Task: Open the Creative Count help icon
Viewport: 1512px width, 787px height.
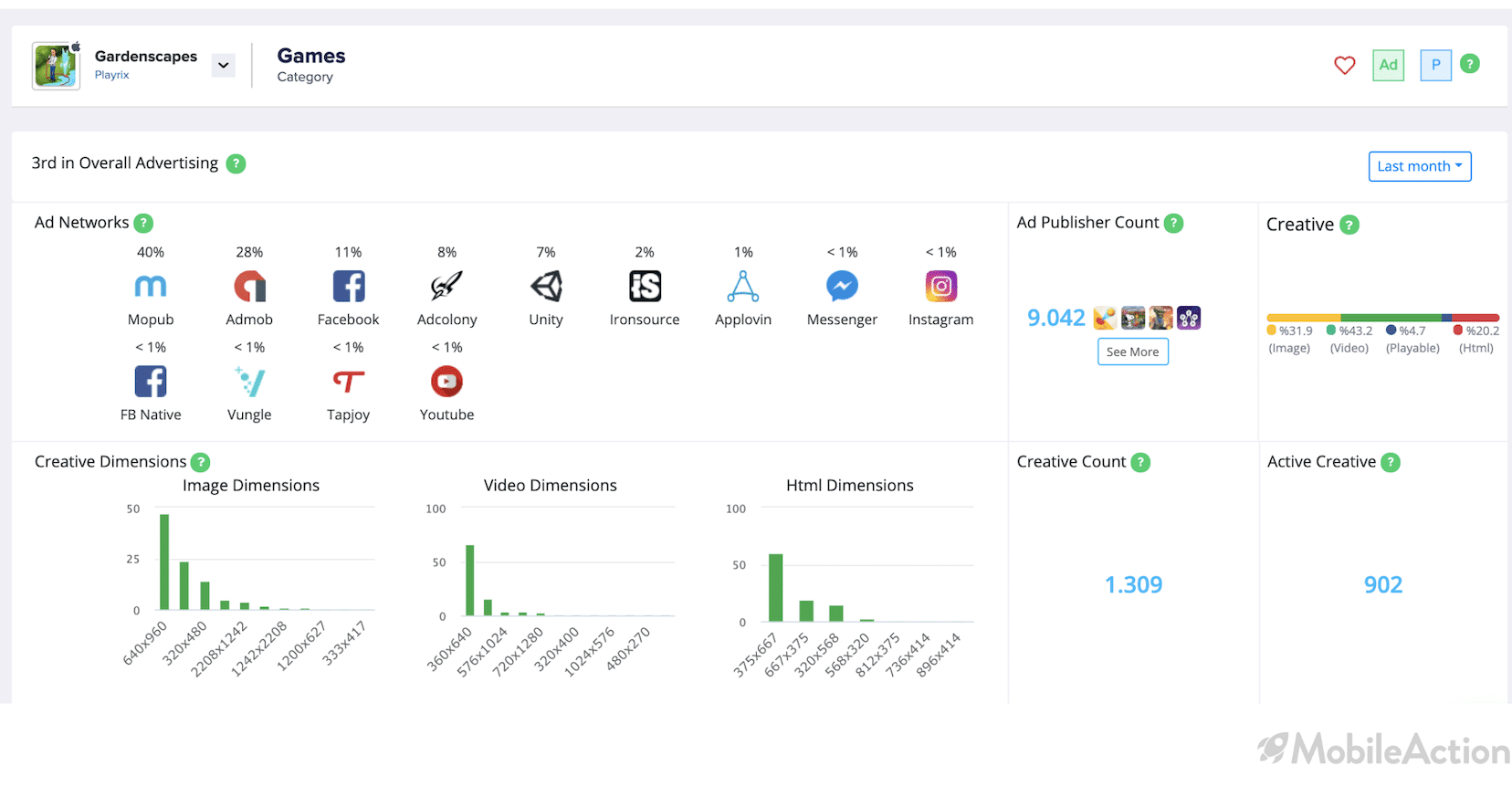Action: (x=1140, y=462)
